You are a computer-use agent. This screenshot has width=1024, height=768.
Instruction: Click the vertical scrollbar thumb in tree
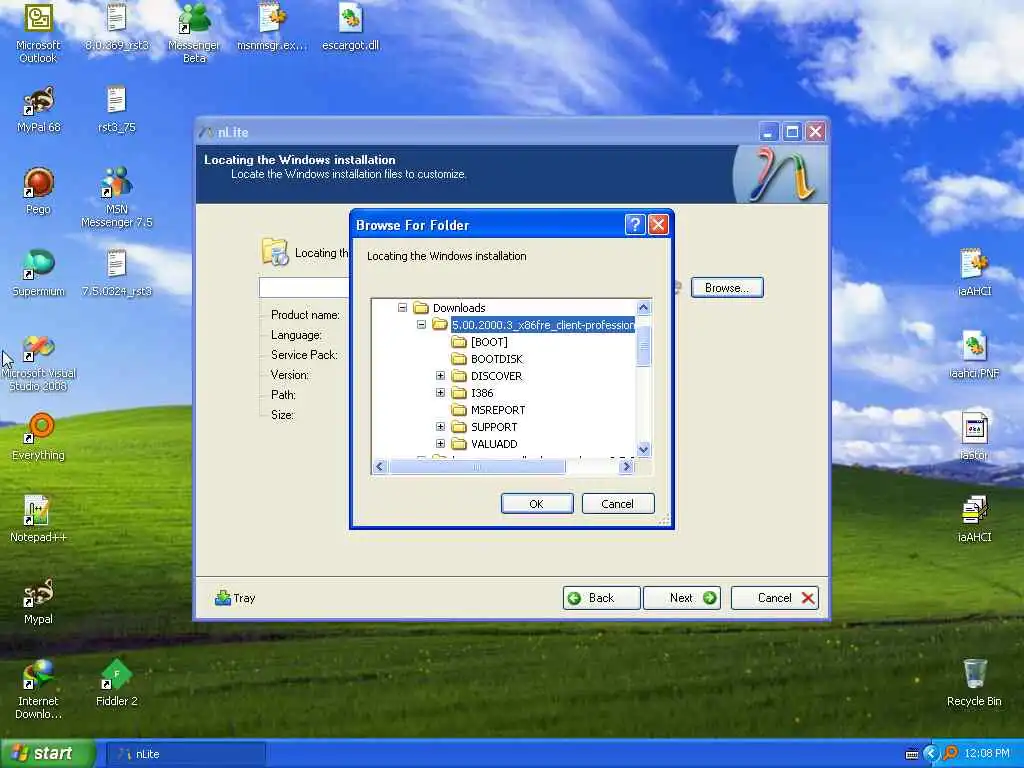[x=643, y=345]
